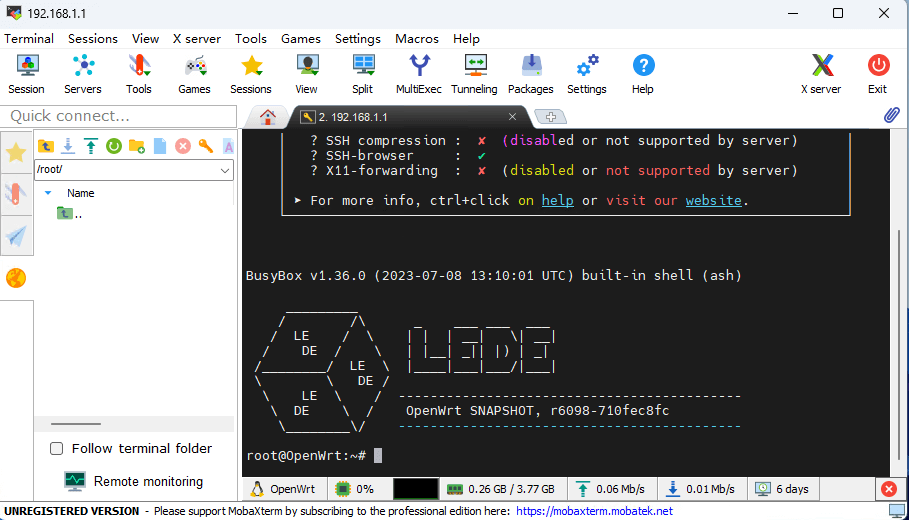Viewport: 909px width, 520px height.
Task: Open the Macros paper plane sidebar tab
Action: coord(16,235)
